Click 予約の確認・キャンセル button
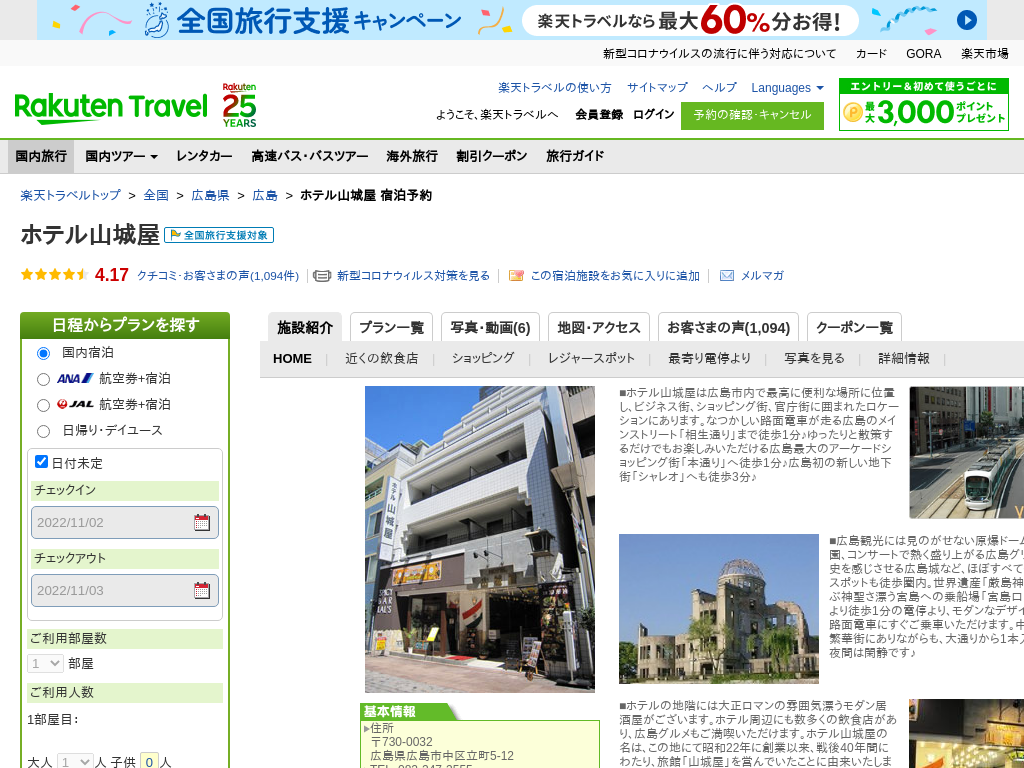 click(752, 116)
